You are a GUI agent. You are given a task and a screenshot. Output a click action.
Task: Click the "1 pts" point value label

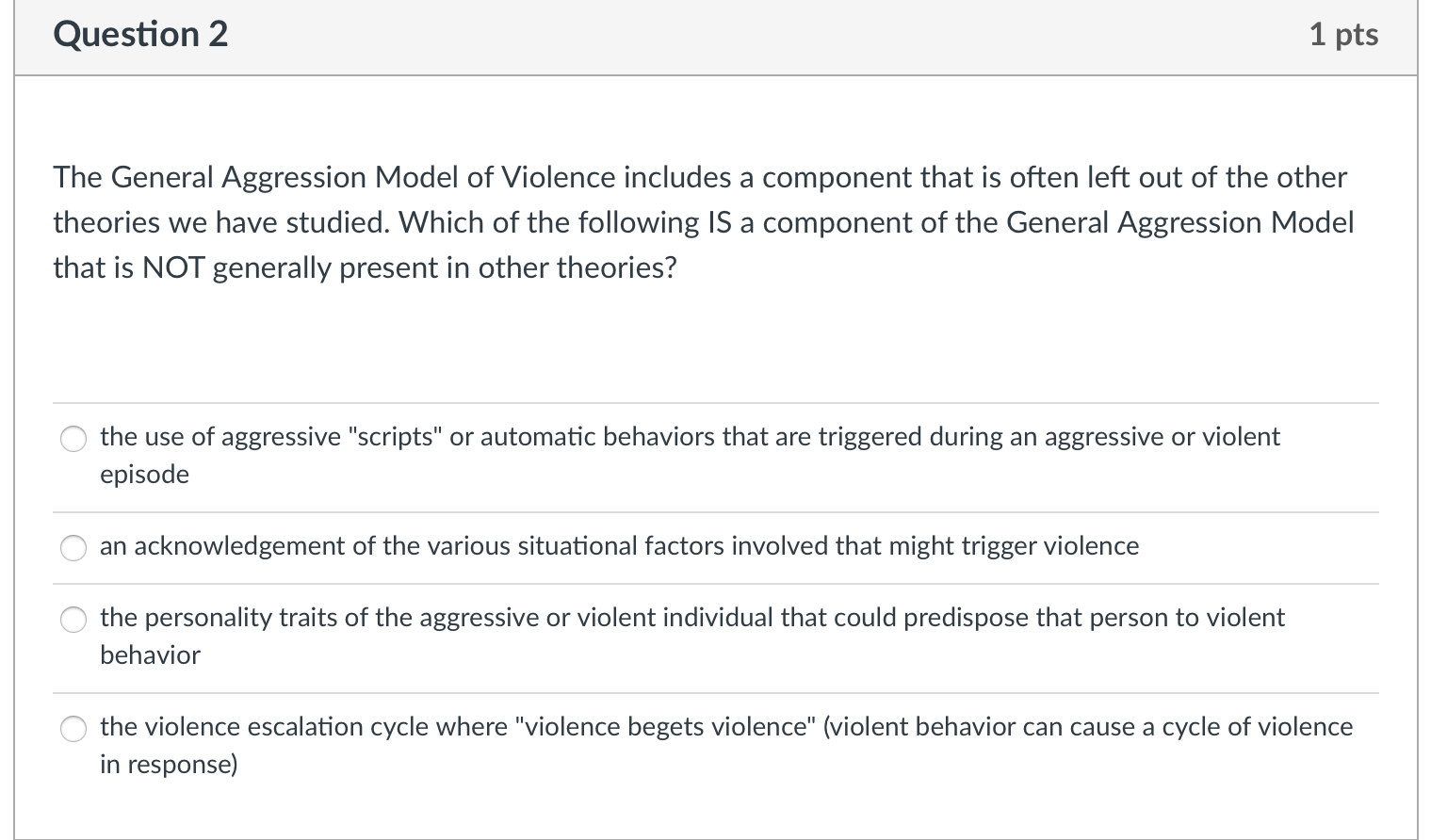coord(1344,34)
